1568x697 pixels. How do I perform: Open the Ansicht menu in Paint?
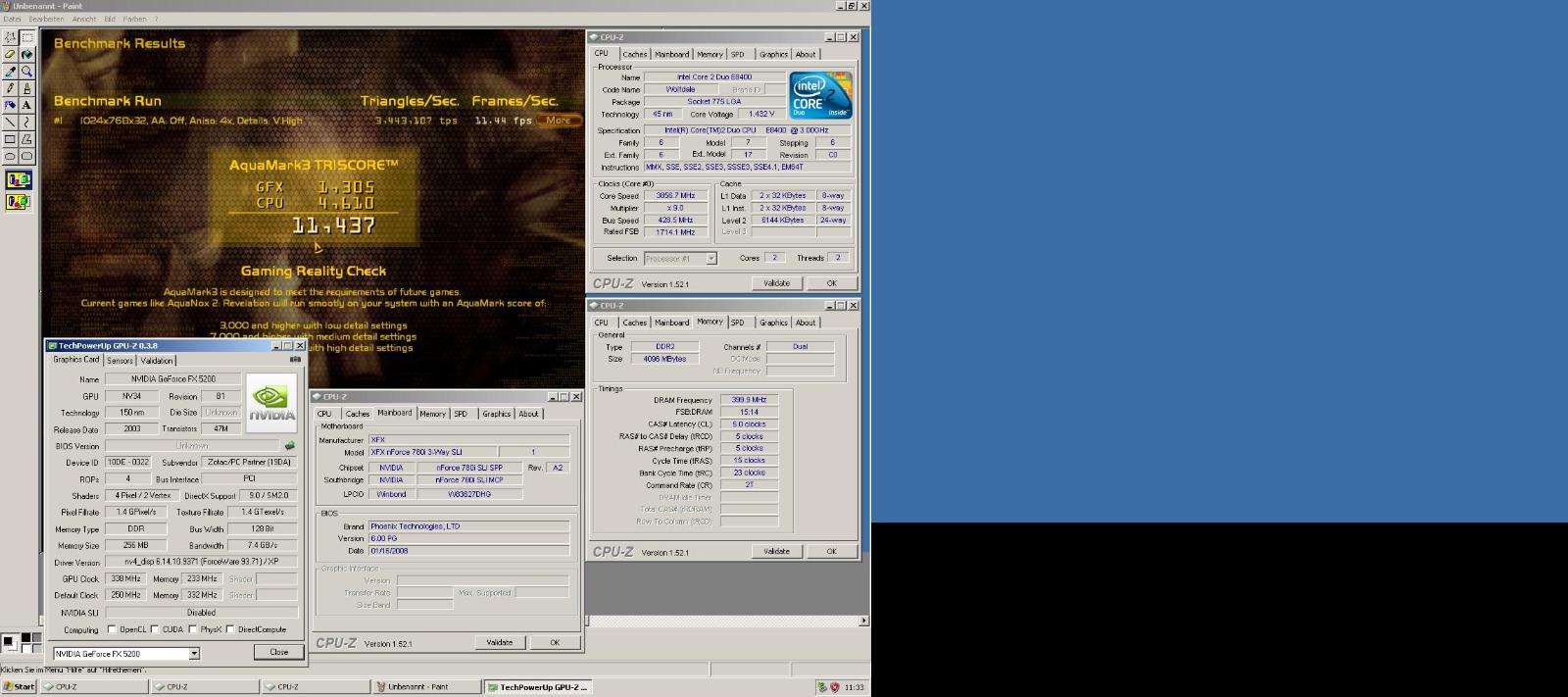(84, 19)
